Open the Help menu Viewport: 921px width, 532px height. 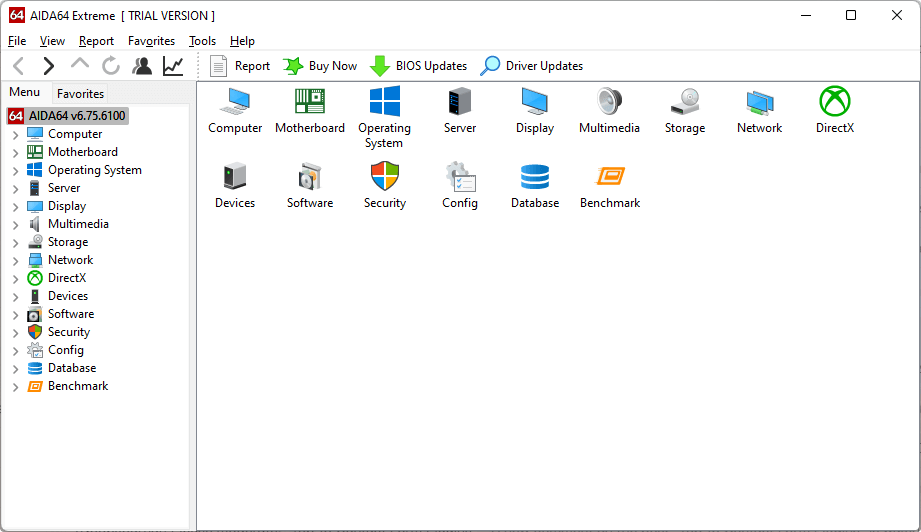click(242, 41)
